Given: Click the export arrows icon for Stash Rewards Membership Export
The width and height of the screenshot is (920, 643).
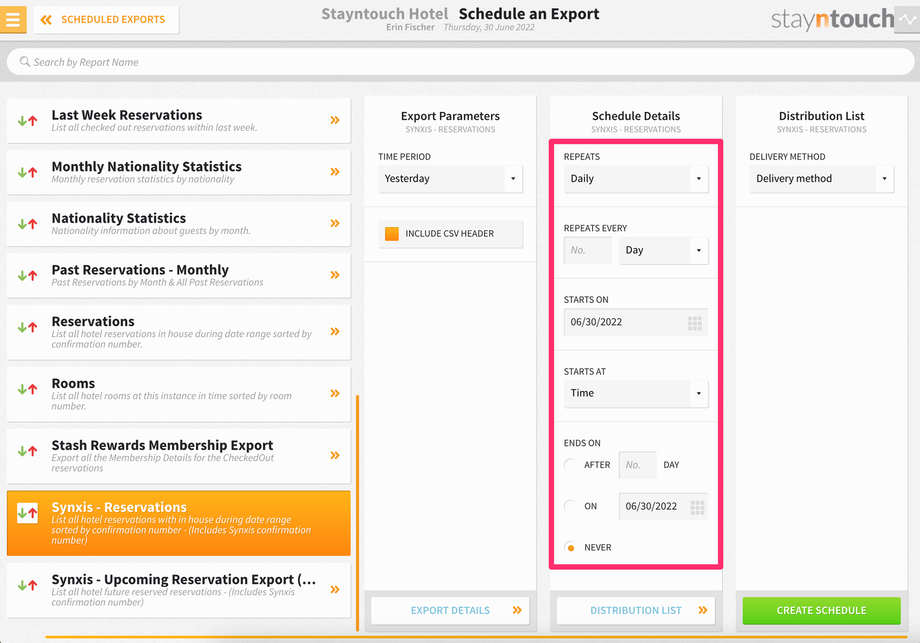Looking at the screenshot, I should coord(28,451).
